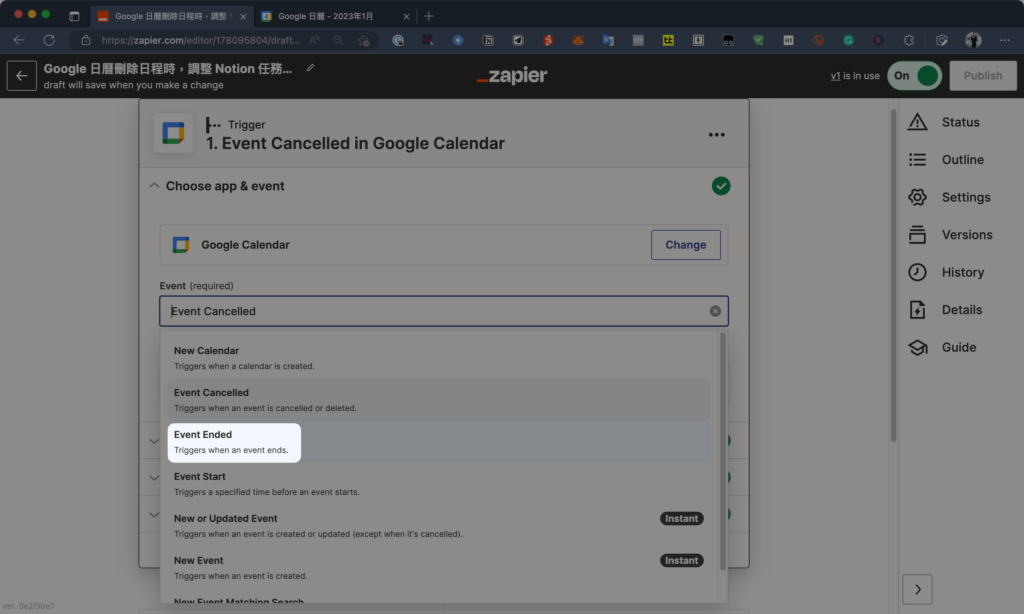Click the read aloud icon in the address bar
Screen dimensions: 1024x614
[x=314, y=40]
